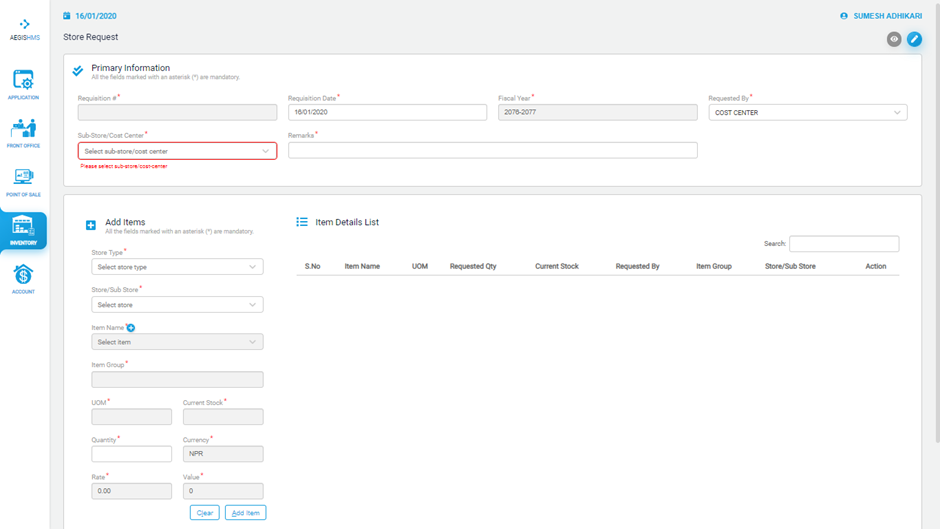Sort by Current Stock column header
The width and height of the screenshot is (940, 529).
tap(557, 266)
